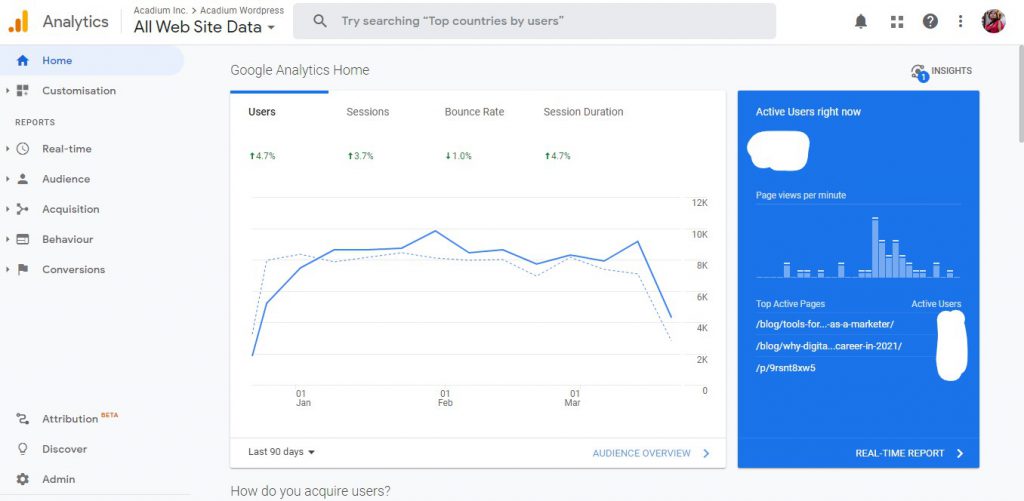Open the Admin label

click(59, 479)
